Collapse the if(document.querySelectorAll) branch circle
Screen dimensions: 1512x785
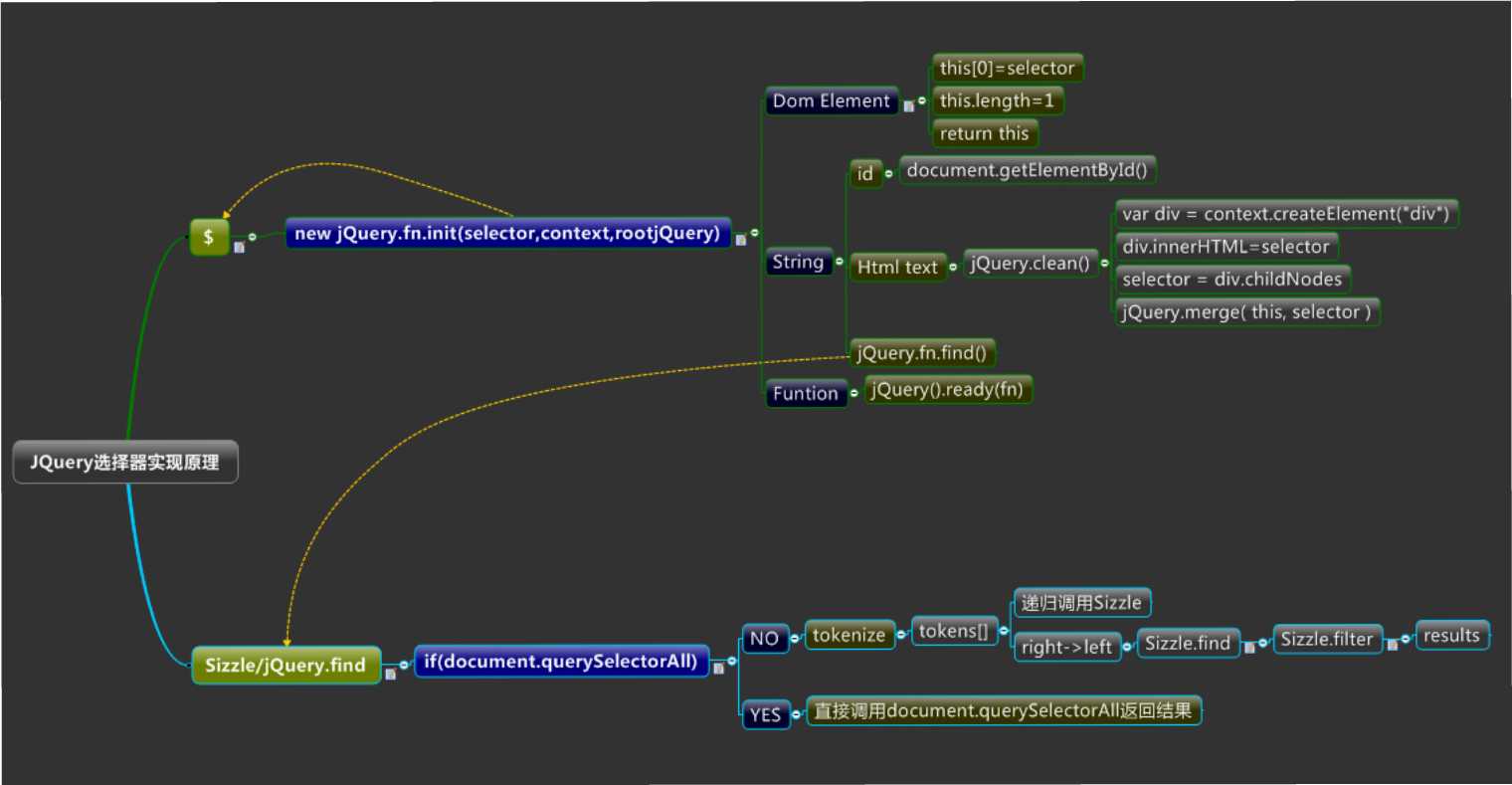click(732, 661)
